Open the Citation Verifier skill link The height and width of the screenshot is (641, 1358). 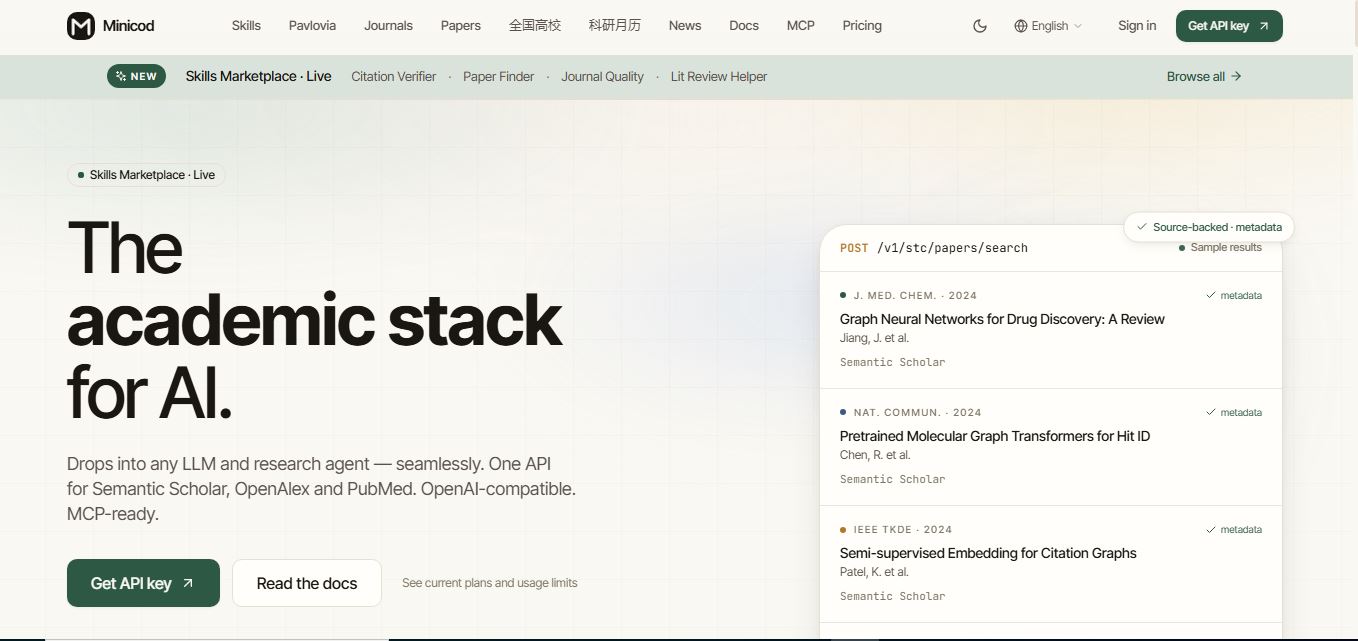(393, 77)
